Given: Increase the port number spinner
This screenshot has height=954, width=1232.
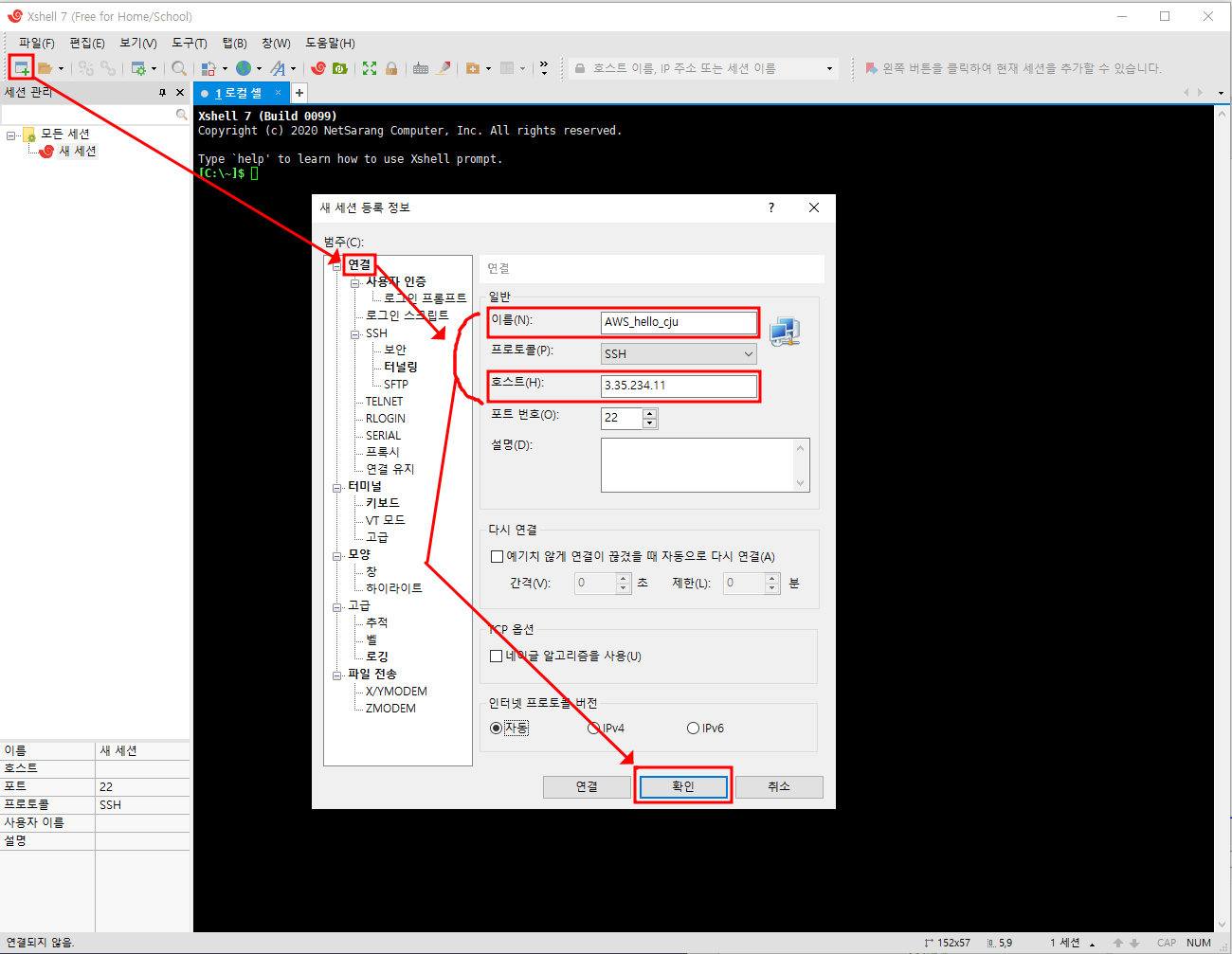Looking at the screenshot, I should pos(649,413).
